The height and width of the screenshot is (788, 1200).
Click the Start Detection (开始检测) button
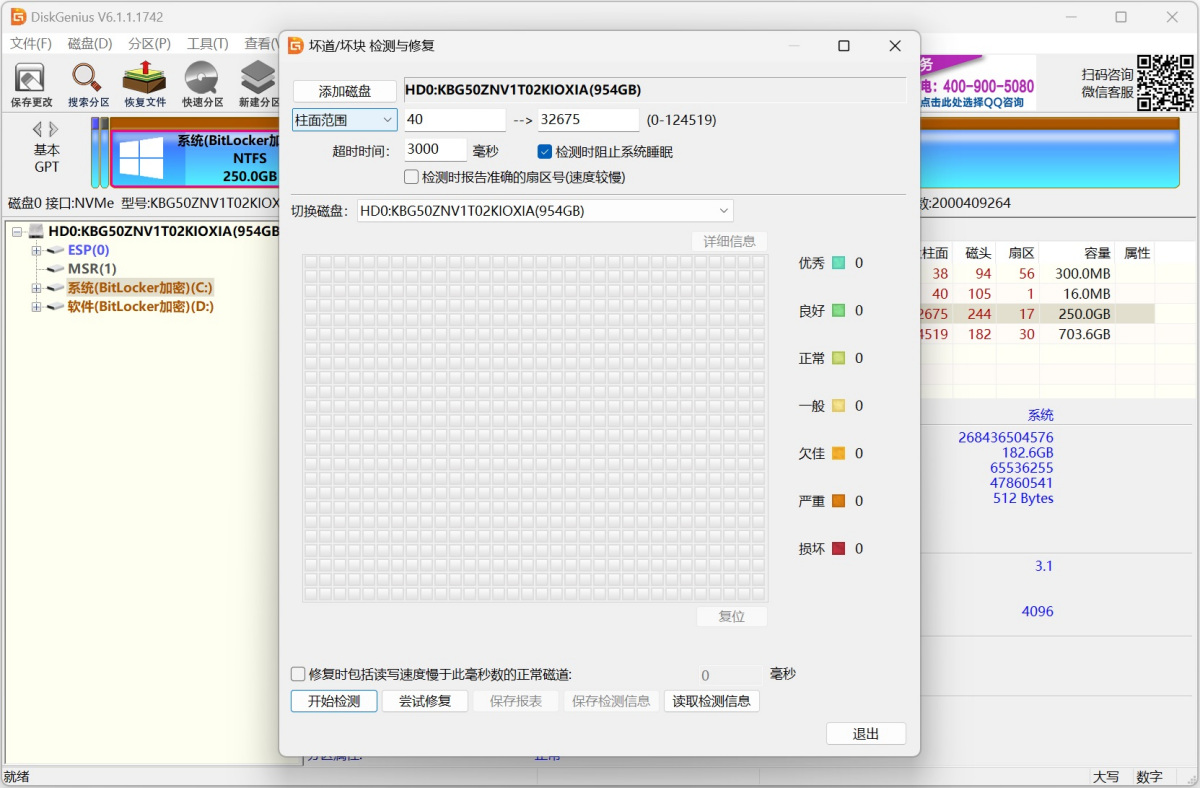[334, 701]
